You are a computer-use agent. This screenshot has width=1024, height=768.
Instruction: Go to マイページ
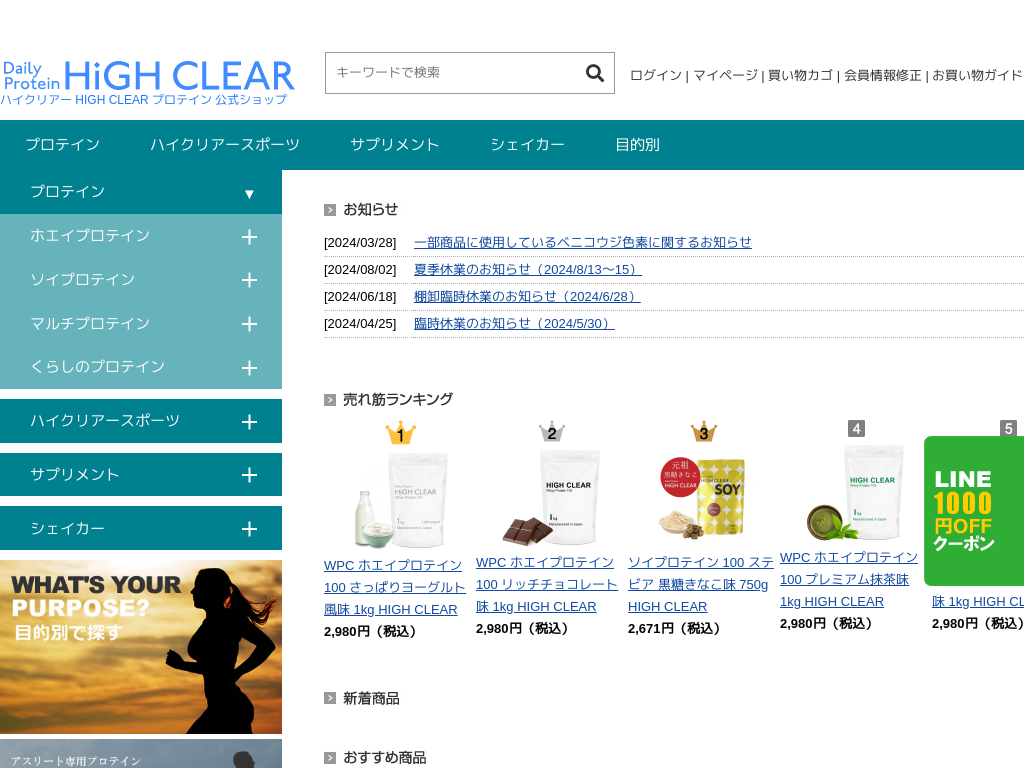725,75
